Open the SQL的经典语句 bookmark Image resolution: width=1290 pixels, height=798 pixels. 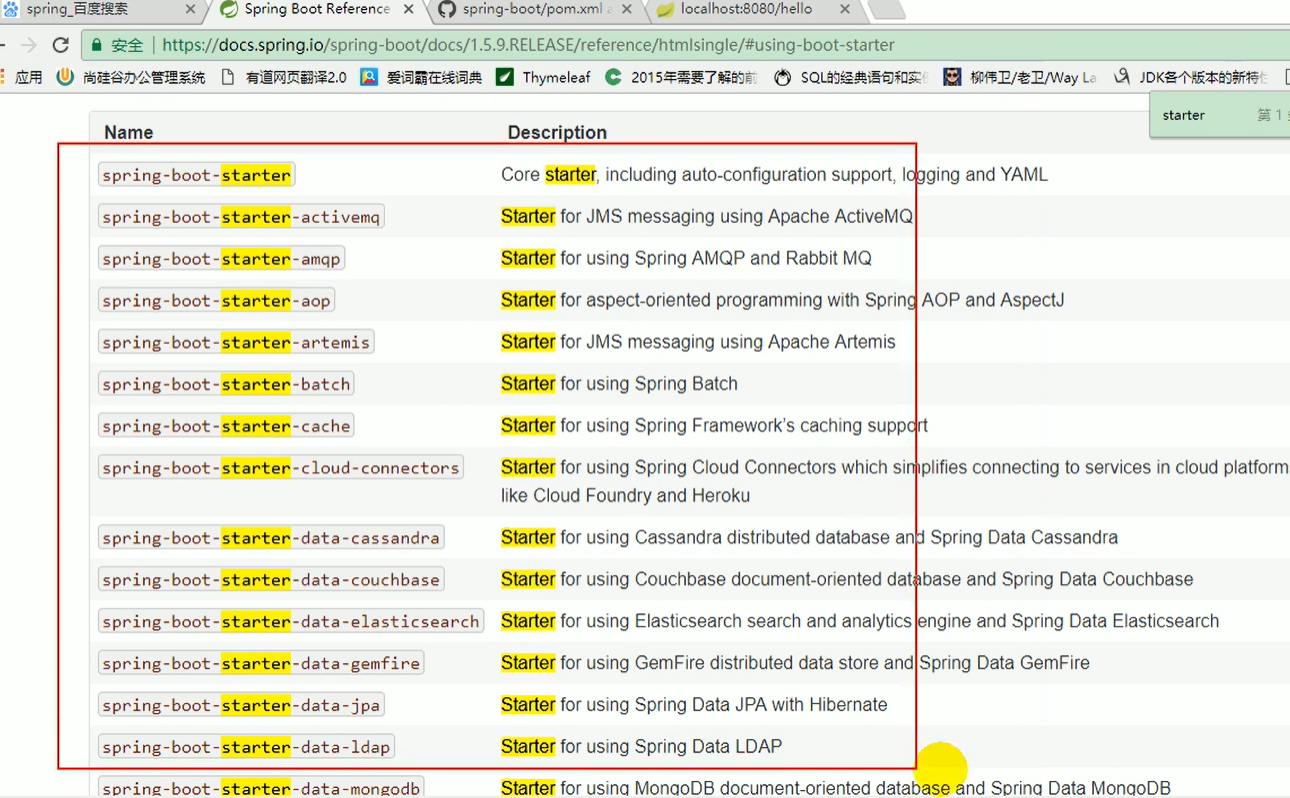click(852, 77)
